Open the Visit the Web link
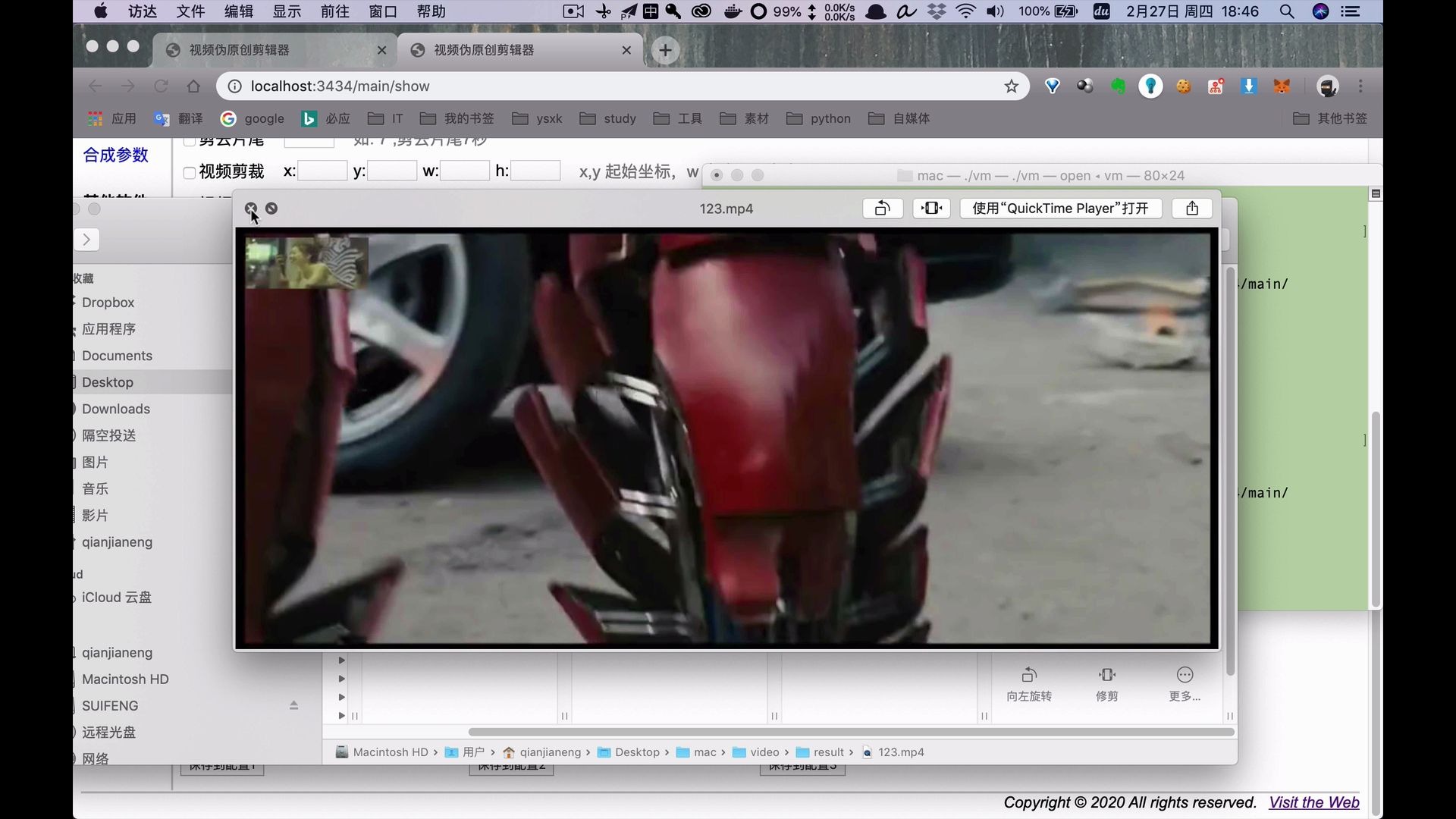The image size is (1456, 819). (1313, 802)
